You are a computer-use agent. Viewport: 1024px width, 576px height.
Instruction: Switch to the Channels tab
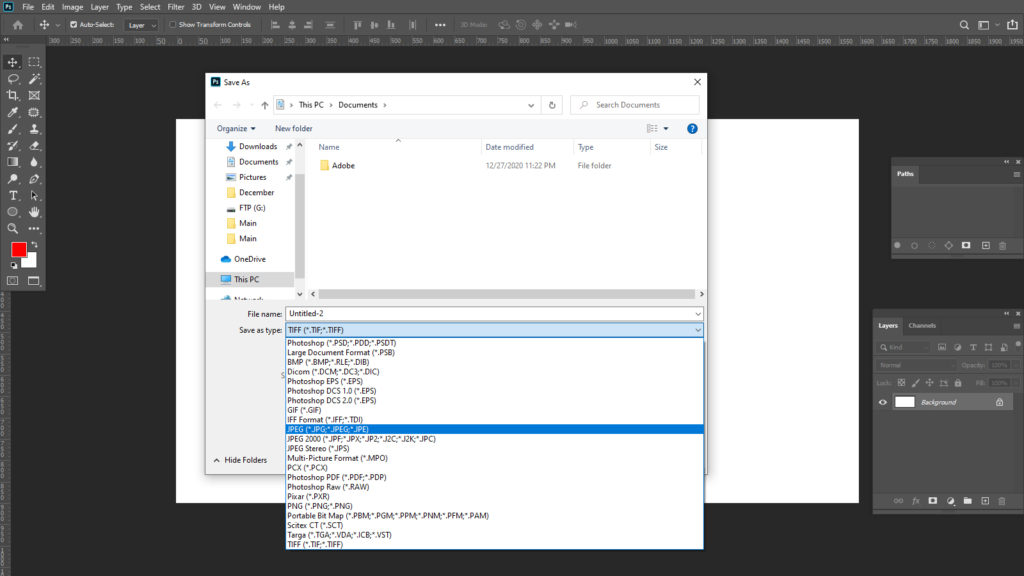pos(922,326)
